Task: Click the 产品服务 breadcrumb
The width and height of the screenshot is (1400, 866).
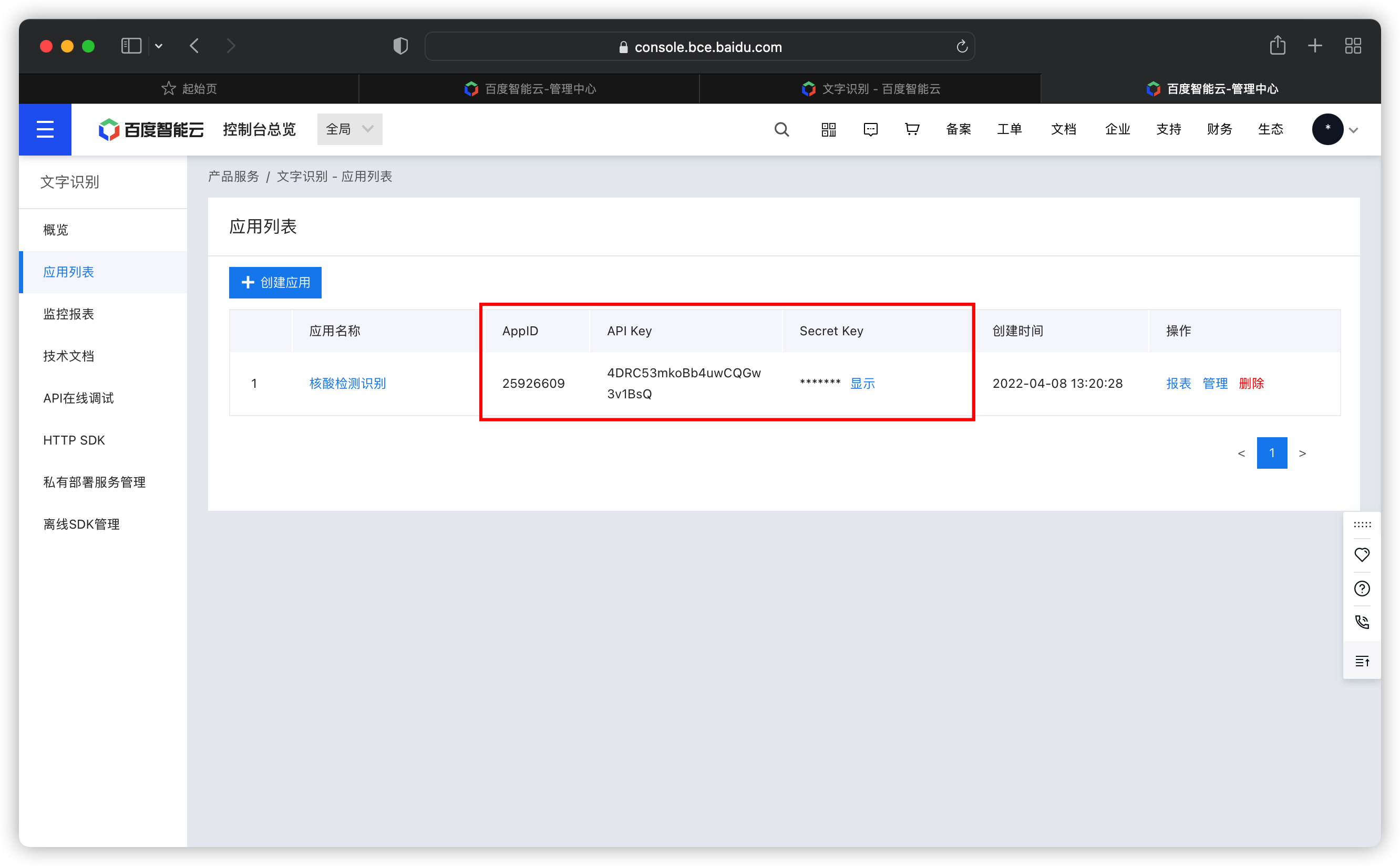Action: coord(233,177)
